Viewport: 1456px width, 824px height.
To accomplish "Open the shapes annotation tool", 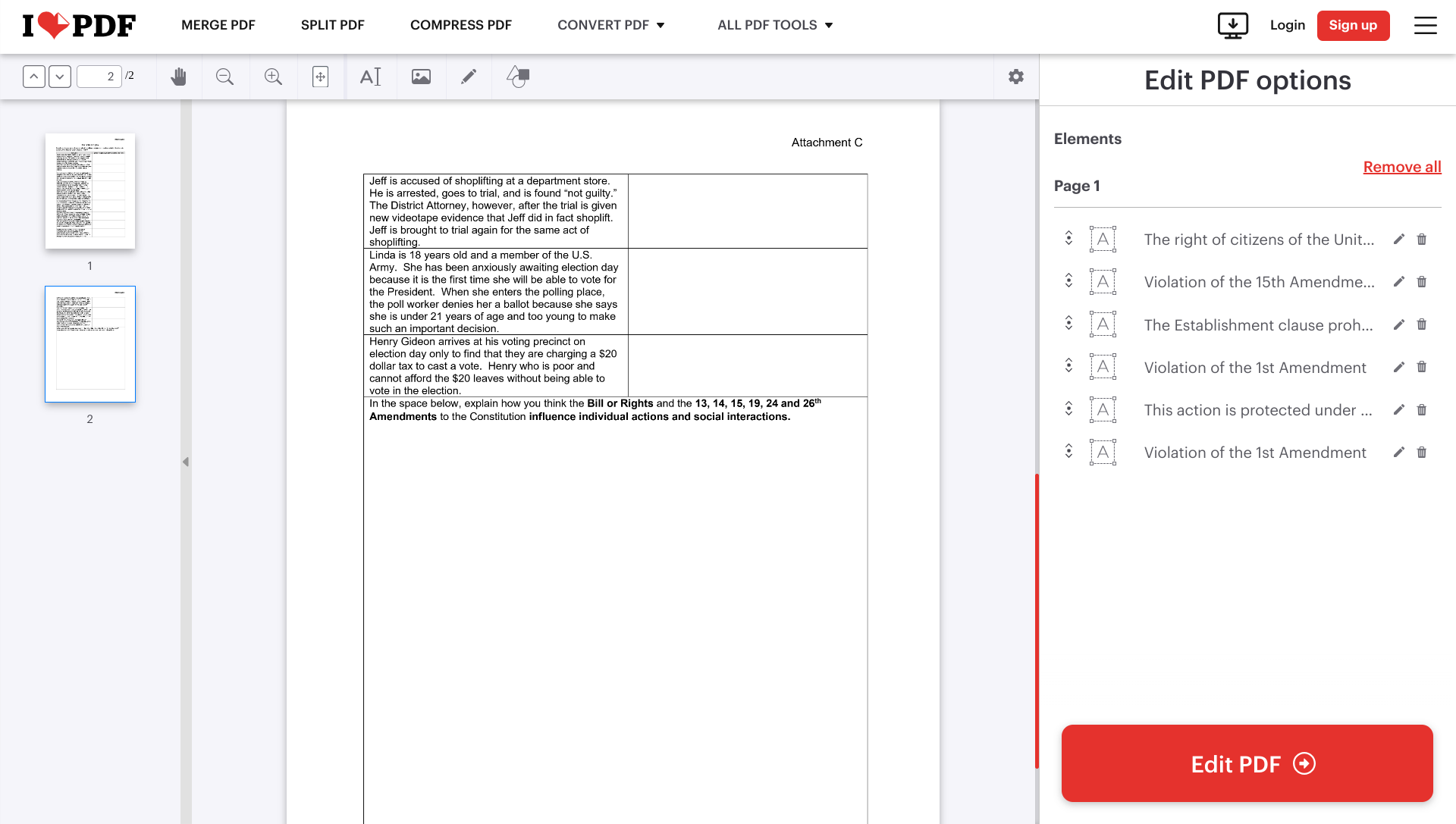I will 518,77.
